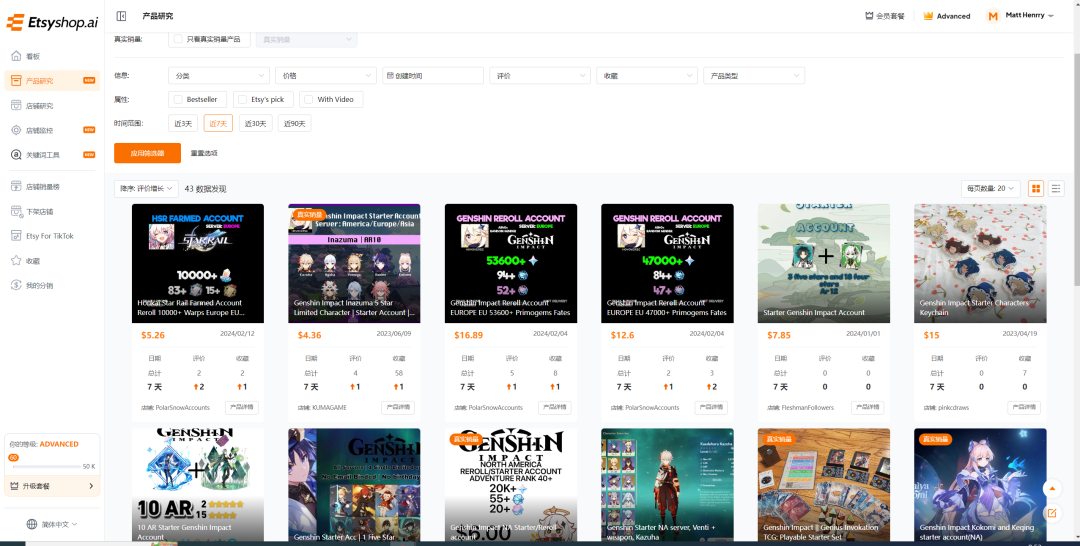The image size is (1080, 546).
Task: Select the 近90天 time range
Action: click(x=294, y=123)
